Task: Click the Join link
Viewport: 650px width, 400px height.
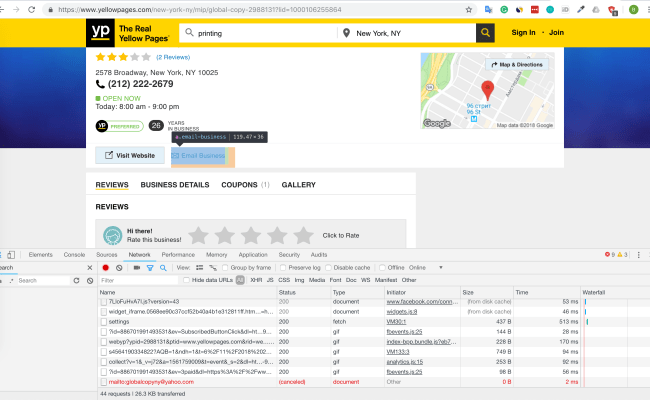Action: (x=556, y=32)
